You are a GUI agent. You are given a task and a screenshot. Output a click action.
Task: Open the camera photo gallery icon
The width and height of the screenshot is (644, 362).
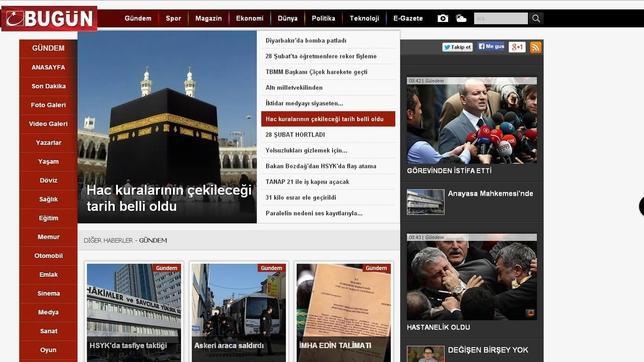[x=443, y=18]
